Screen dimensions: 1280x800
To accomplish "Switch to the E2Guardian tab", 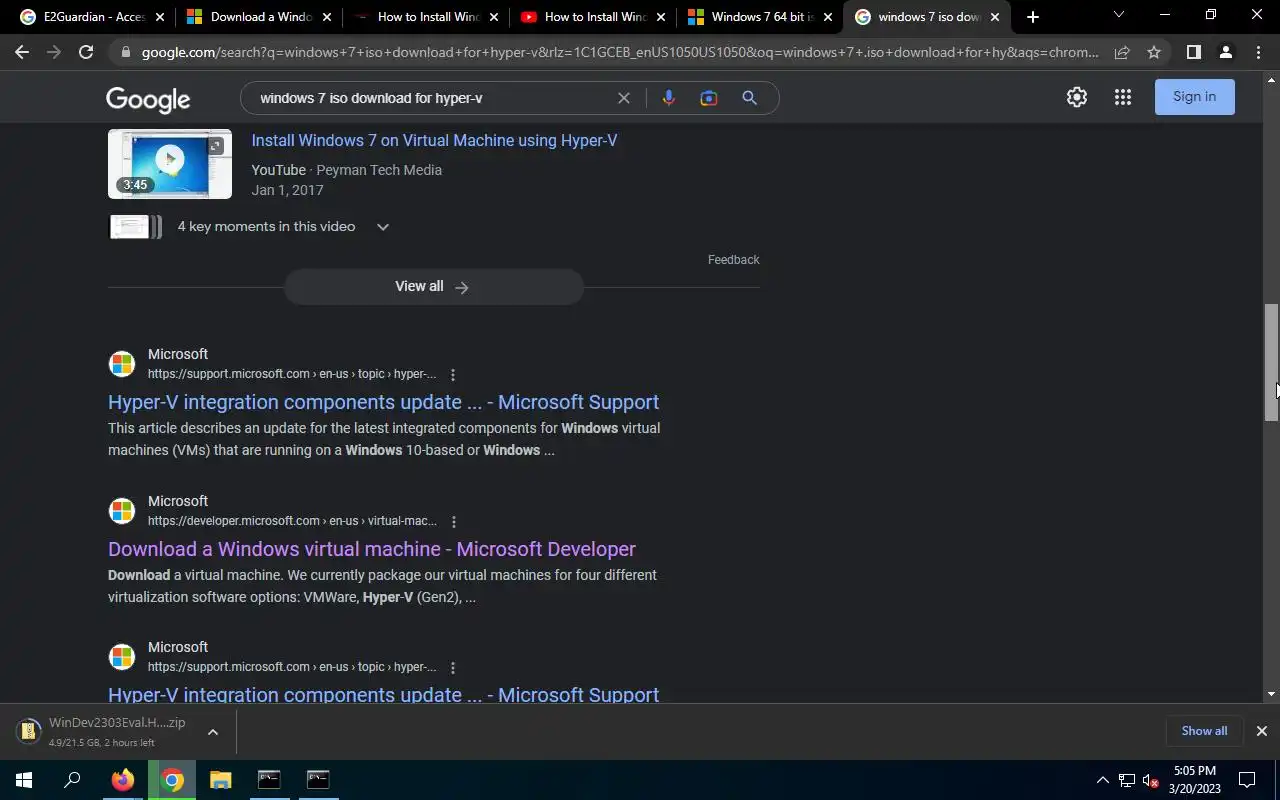I will 92,17.
